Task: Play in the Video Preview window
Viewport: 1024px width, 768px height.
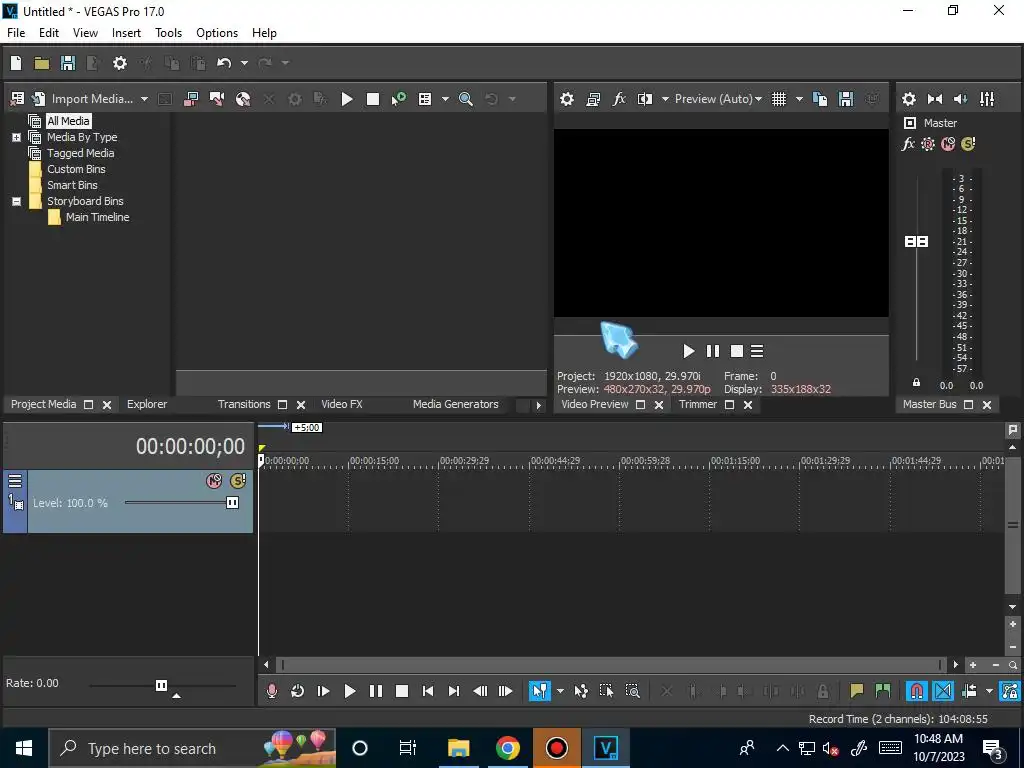Action: point(688,351)
